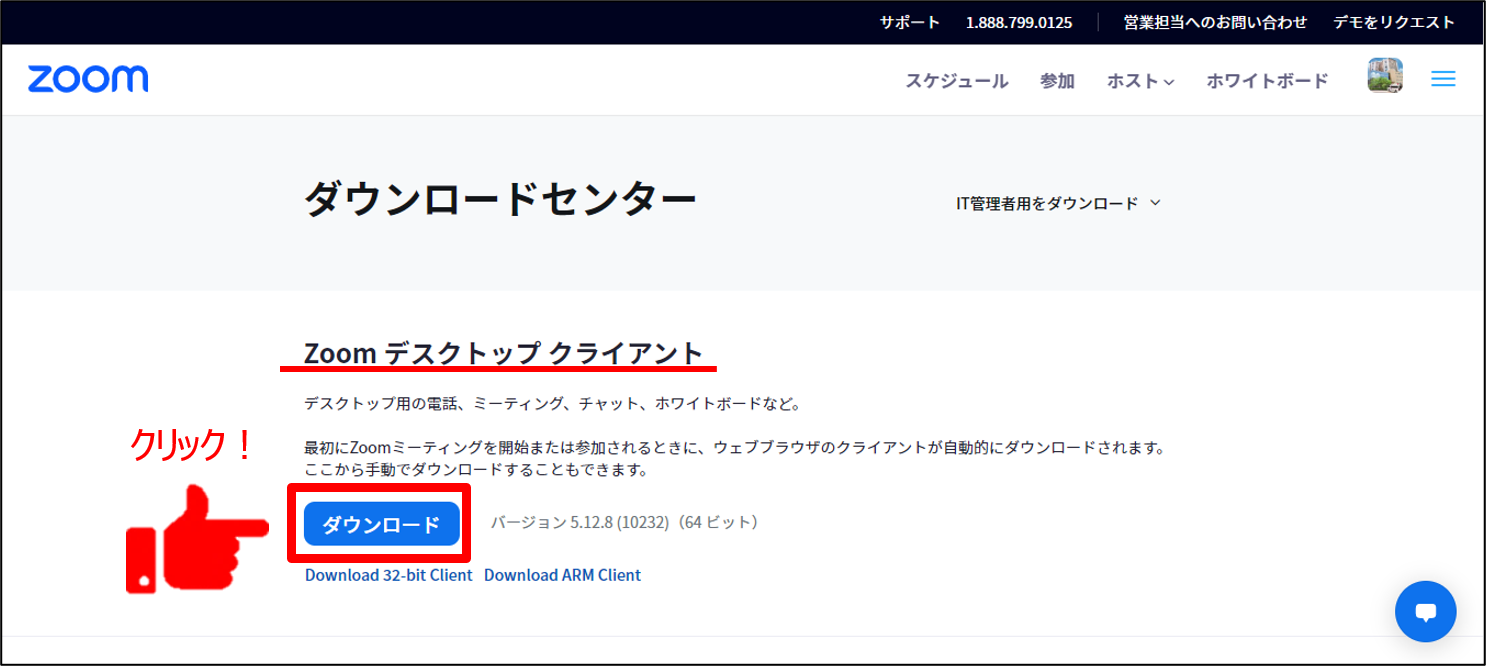Click the サポート link in top bar
Viewport: 1486px width, 666px height.
[910, 22]
